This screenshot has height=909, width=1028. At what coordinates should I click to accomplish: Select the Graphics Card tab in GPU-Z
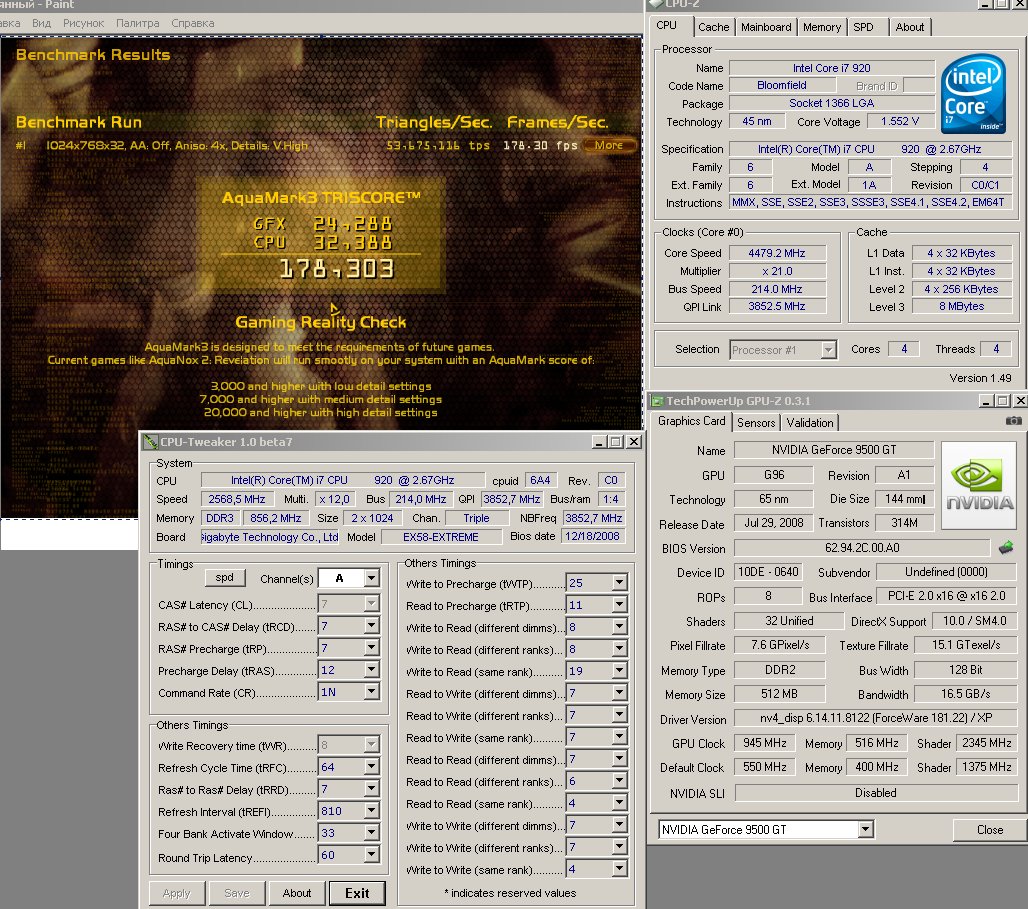(x=692, y=421)
